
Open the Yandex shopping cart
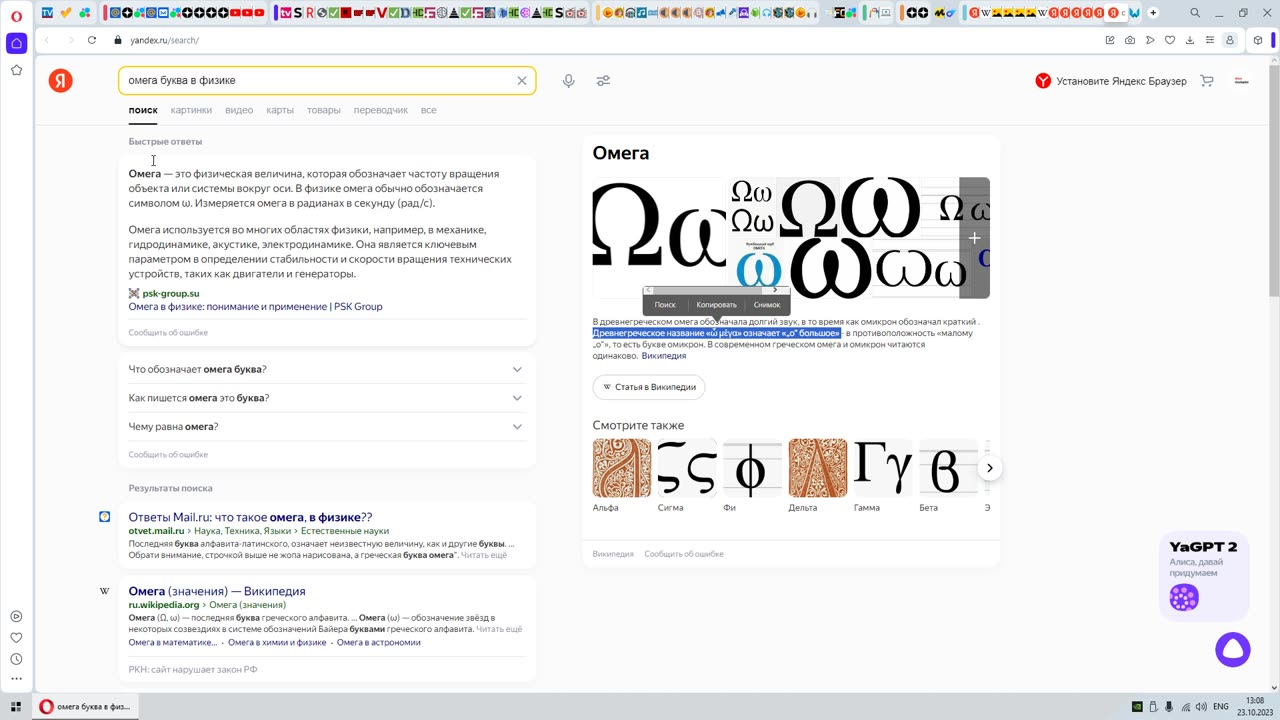pyautogui.click(x=1207, y=81)
